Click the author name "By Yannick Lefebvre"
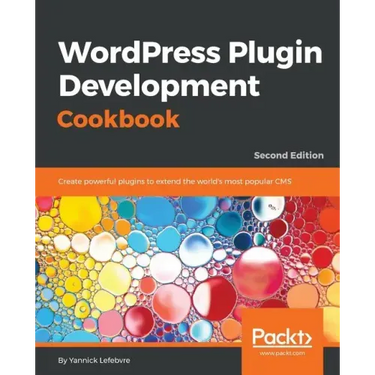 click(94, 361)
